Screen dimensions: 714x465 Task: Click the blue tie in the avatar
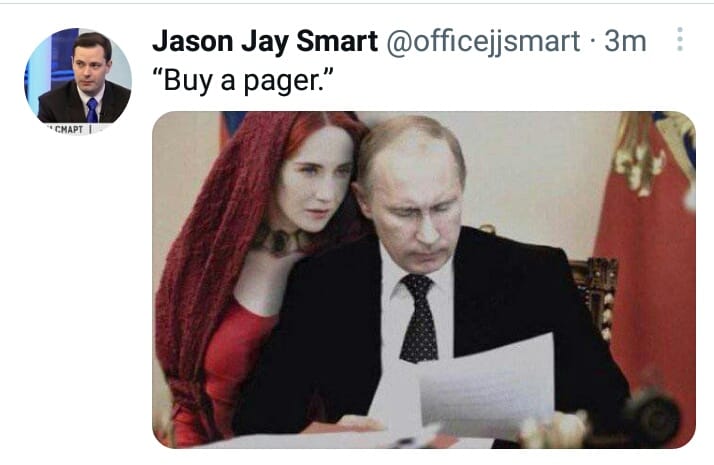click(x=92, y=110)
